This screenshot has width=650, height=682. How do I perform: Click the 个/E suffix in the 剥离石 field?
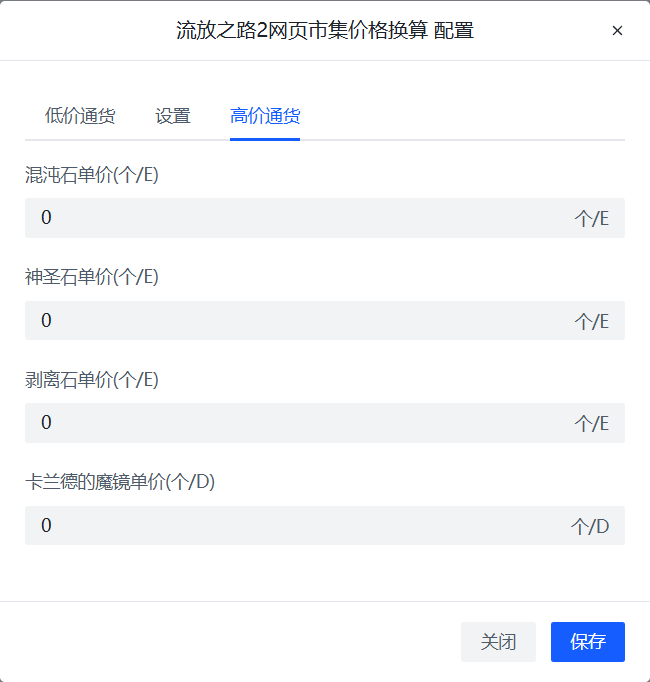pos(591,424)
